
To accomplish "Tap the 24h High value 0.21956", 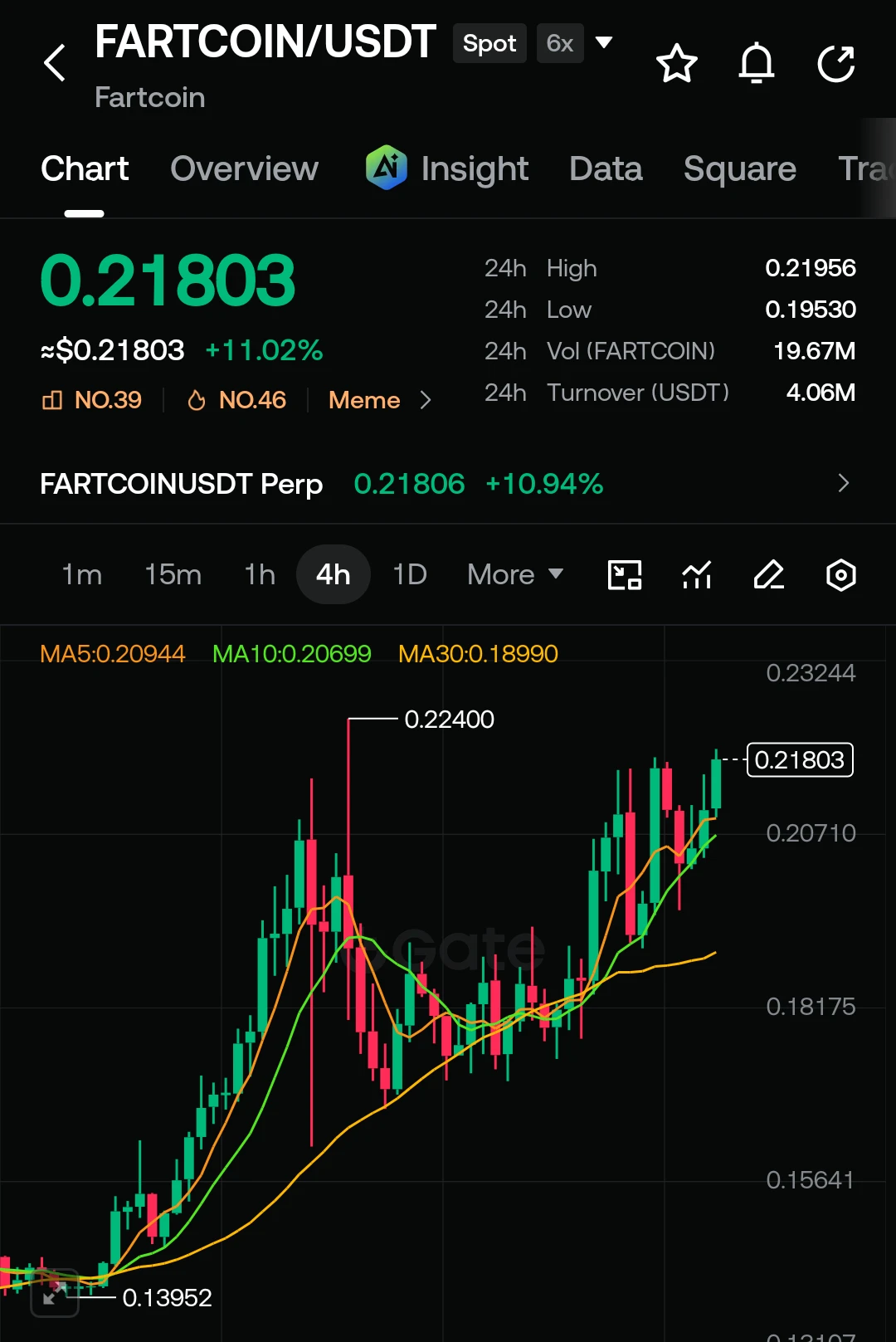I will pyautogui.click(x=811, y=268).
